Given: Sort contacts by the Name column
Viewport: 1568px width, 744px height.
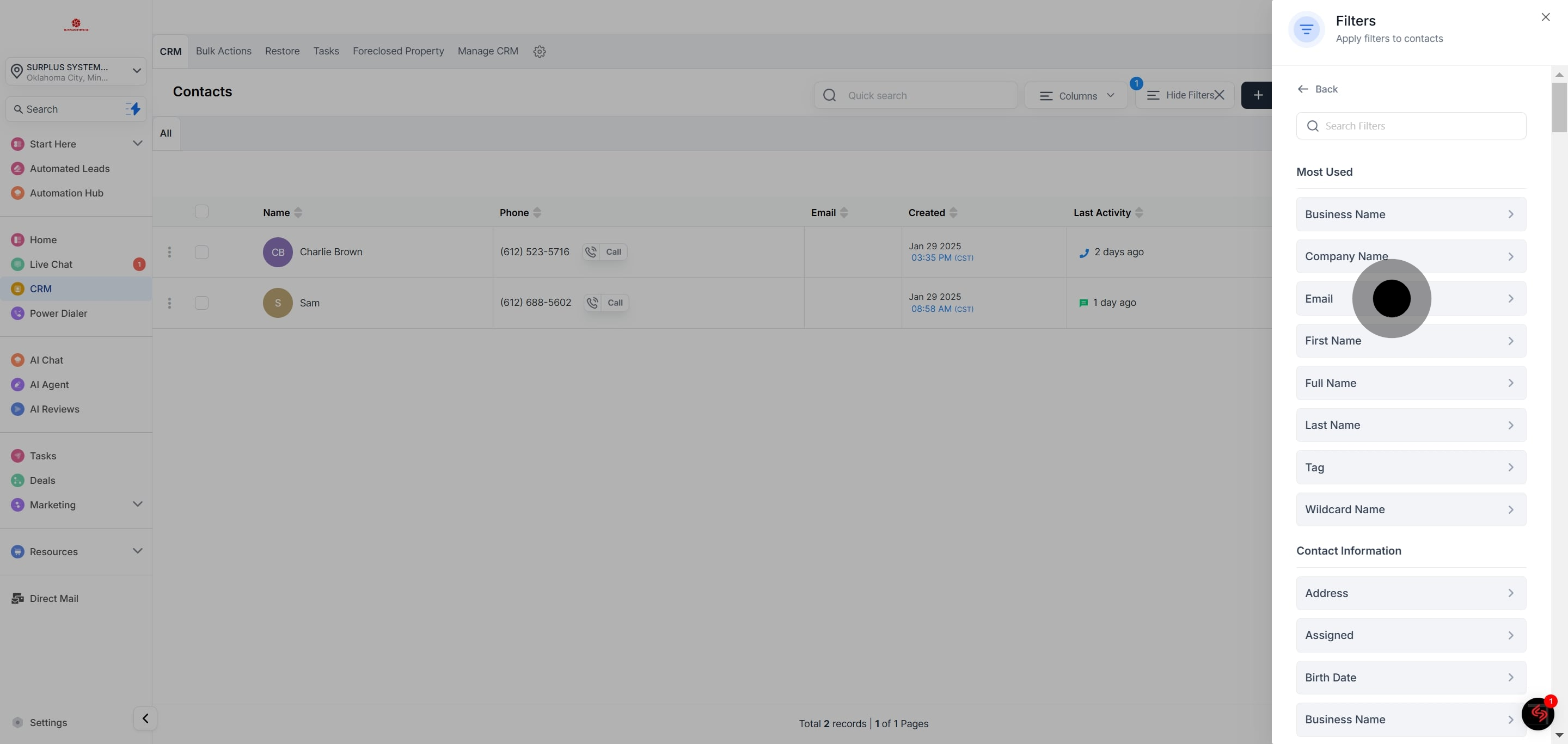Looking at the screenshot, I should (298, 212).
